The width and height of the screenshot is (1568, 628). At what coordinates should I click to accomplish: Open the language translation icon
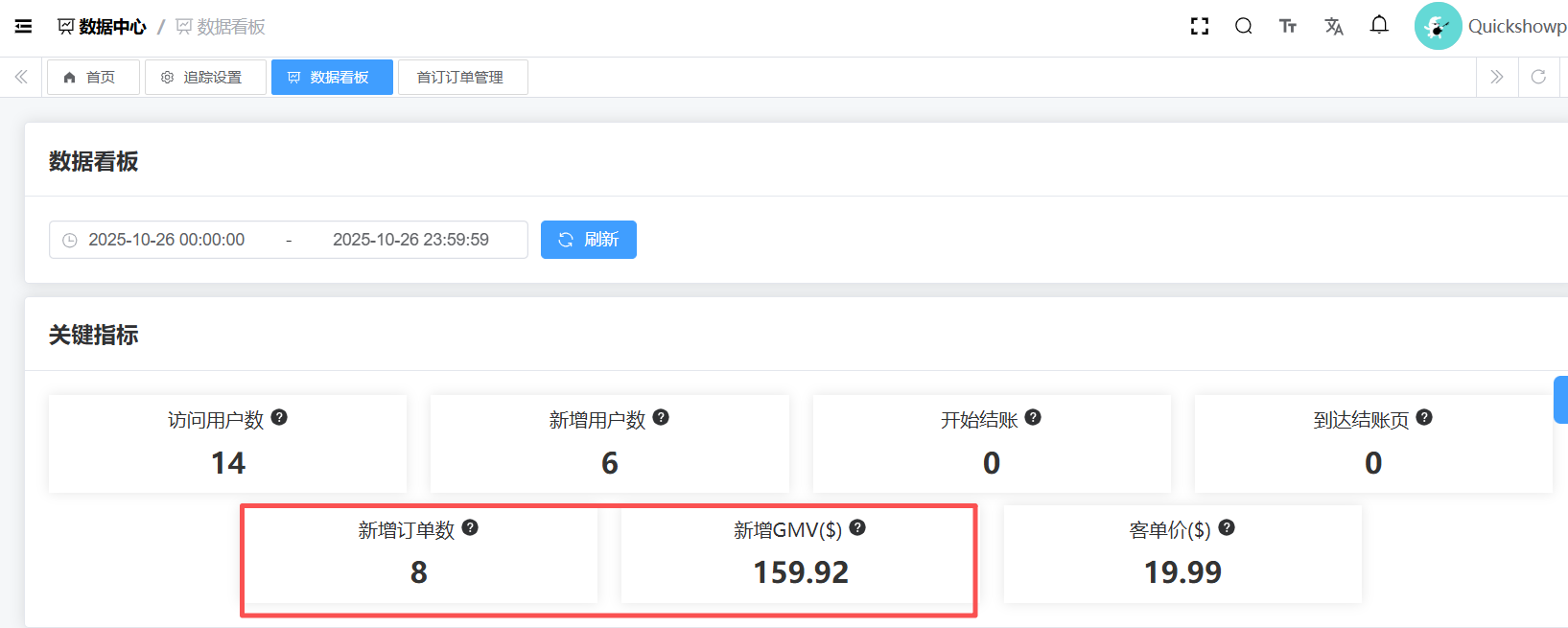click(x=1333, y=27)
